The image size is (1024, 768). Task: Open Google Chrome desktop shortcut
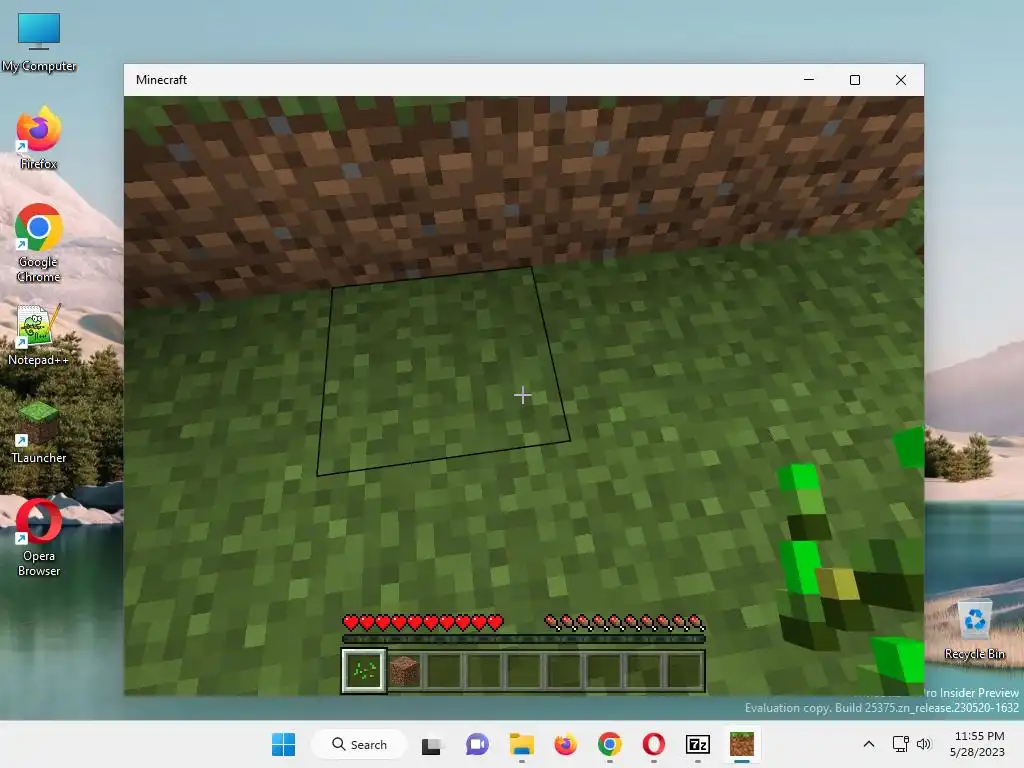point(39,243)
